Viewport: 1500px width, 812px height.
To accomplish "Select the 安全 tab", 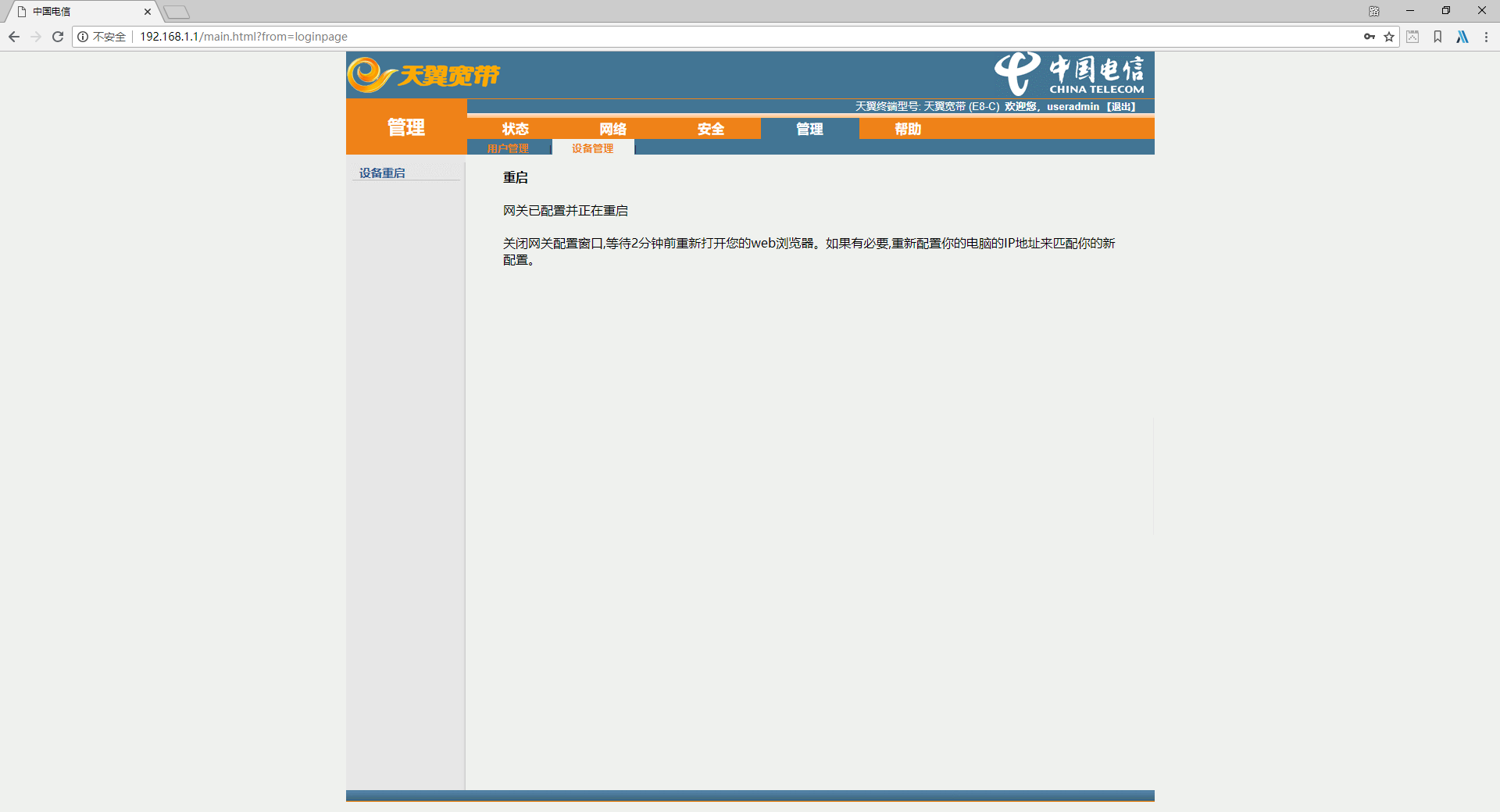I will pos(711,129).
